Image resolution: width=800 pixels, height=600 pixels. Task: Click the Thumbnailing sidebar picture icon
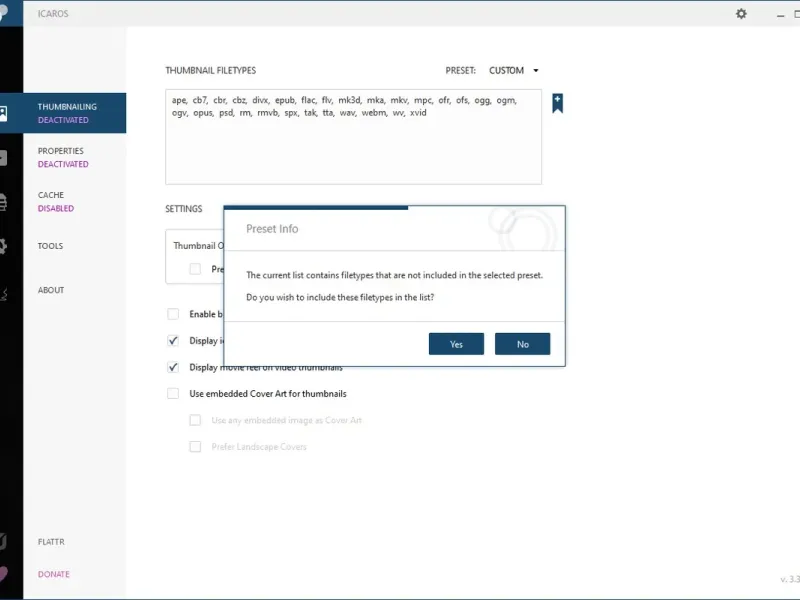point(3,113)
